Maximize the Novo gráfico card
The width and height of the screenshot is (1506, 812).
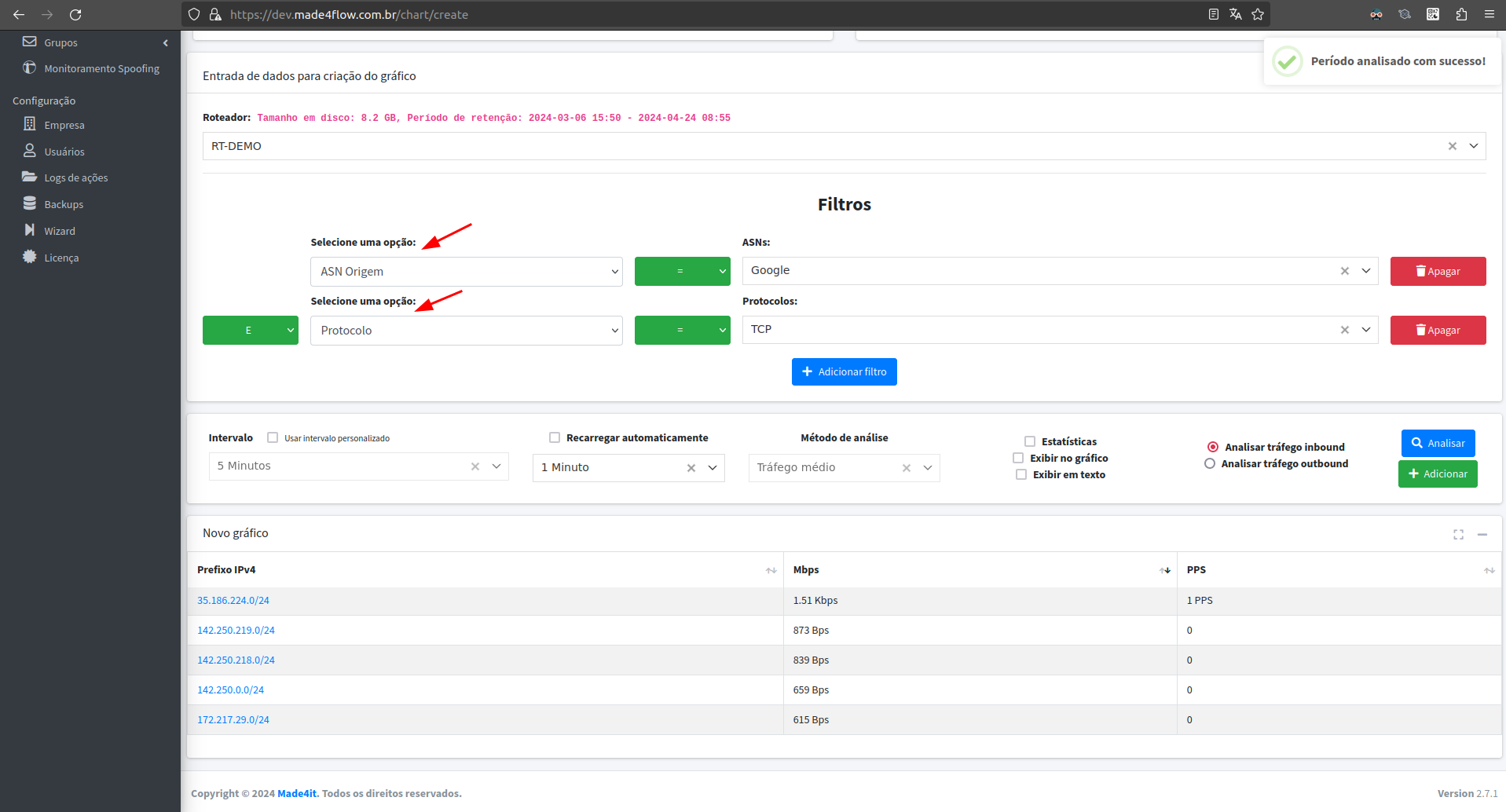[1459, 534]
